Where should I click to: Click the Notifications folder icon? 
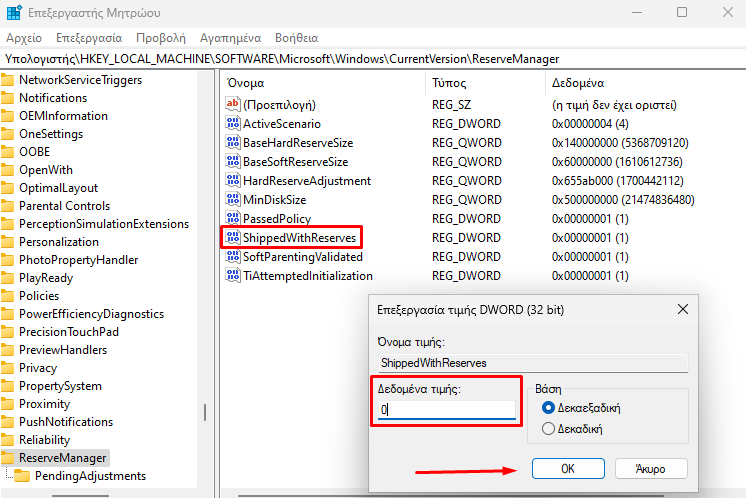(7, 98)
